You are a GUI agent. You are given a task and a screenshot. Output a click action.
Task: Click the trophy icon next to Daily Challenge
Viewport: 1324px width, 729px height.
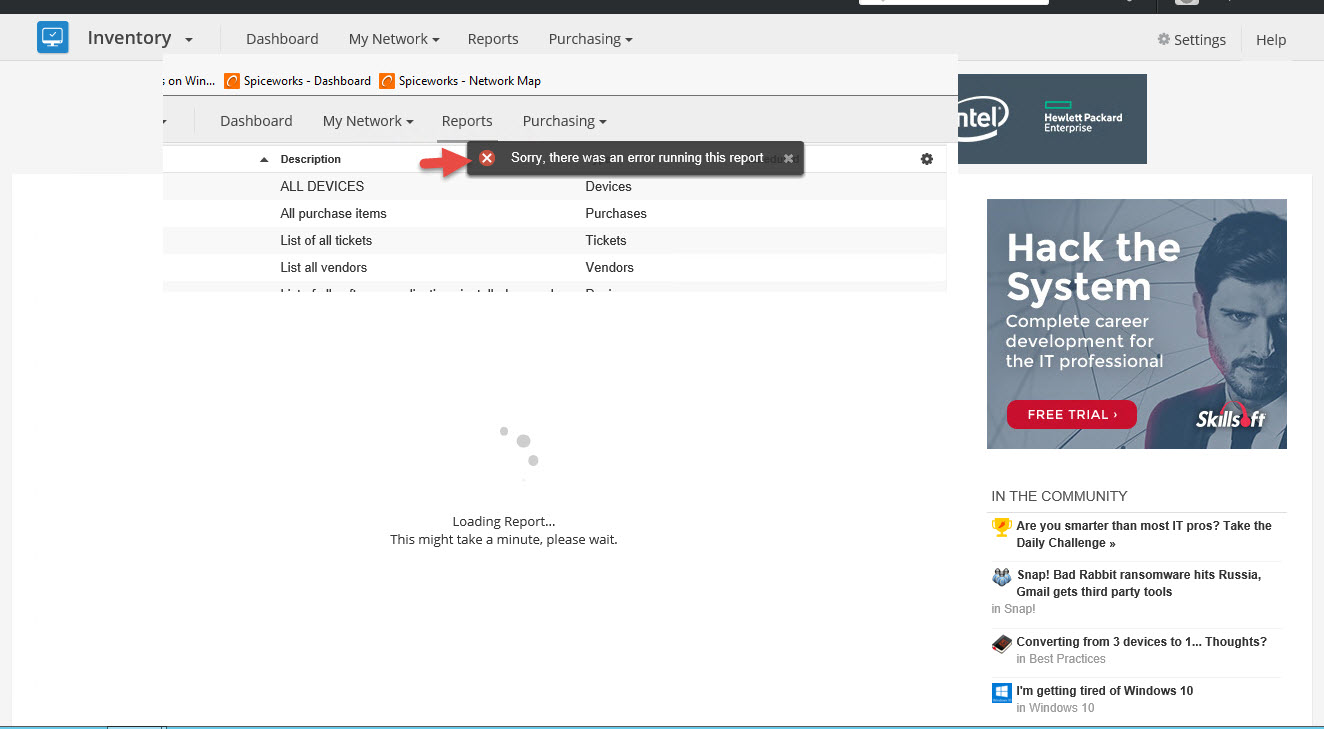1001,526
